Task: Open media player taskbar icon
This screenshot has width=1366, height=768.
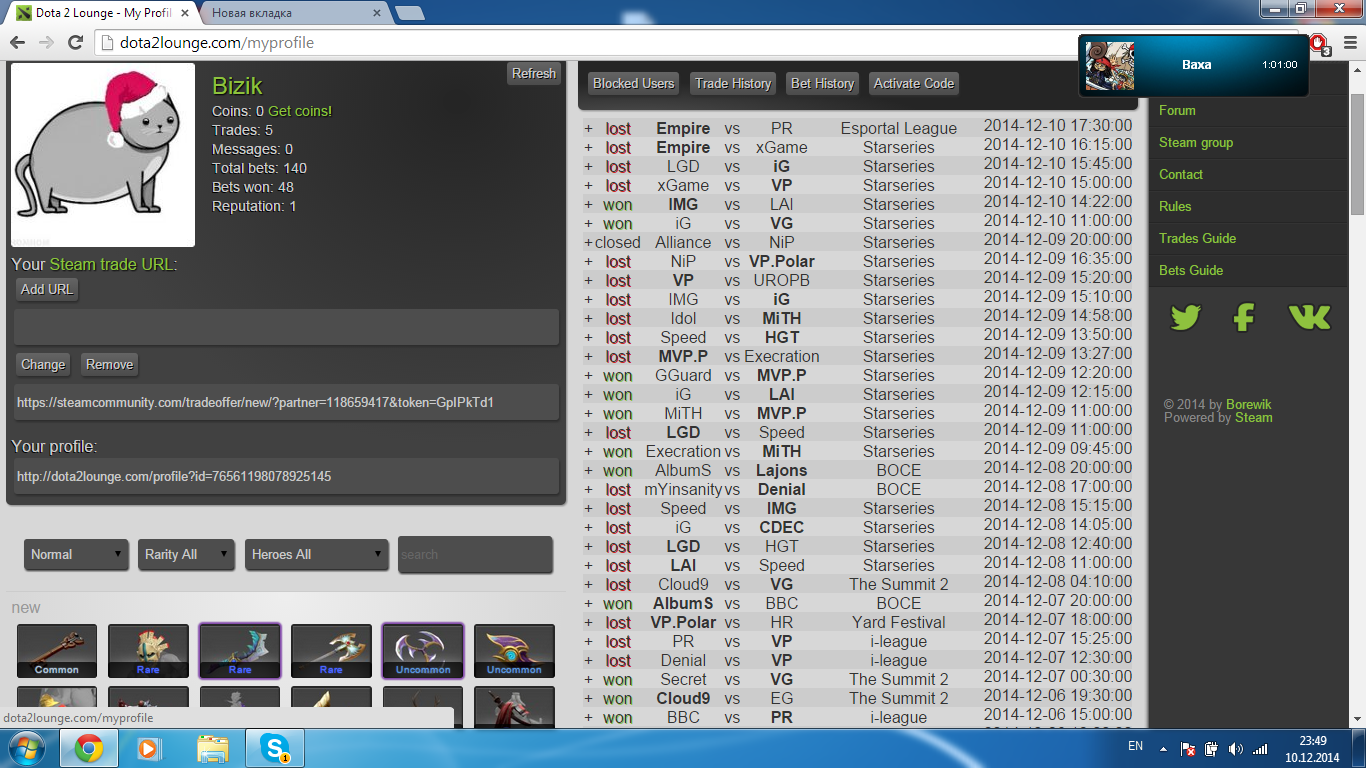Action: pyautogui.click(x=149, y=748)
